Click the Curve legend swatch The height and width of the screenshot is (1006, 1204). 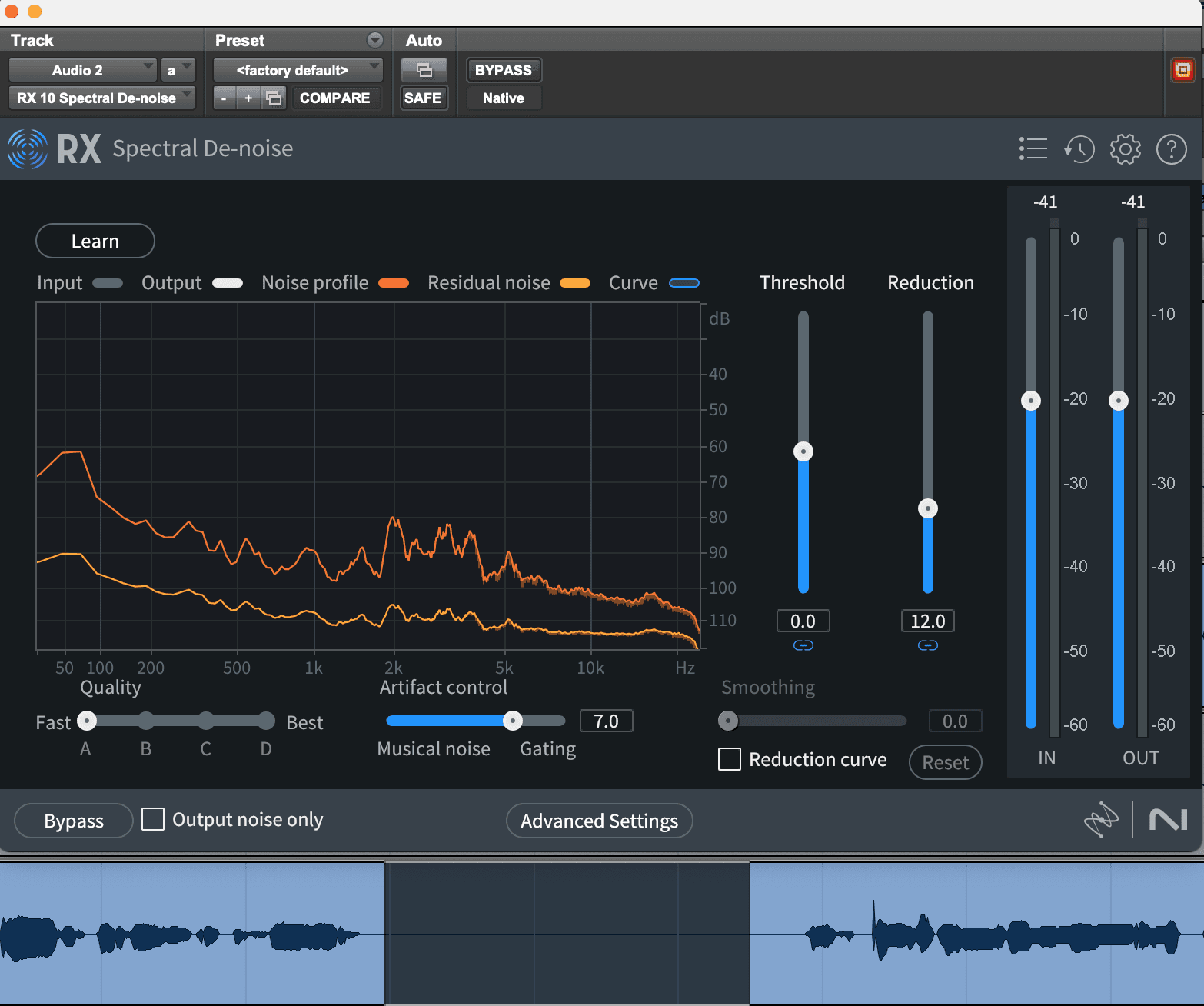pos(684,283)
